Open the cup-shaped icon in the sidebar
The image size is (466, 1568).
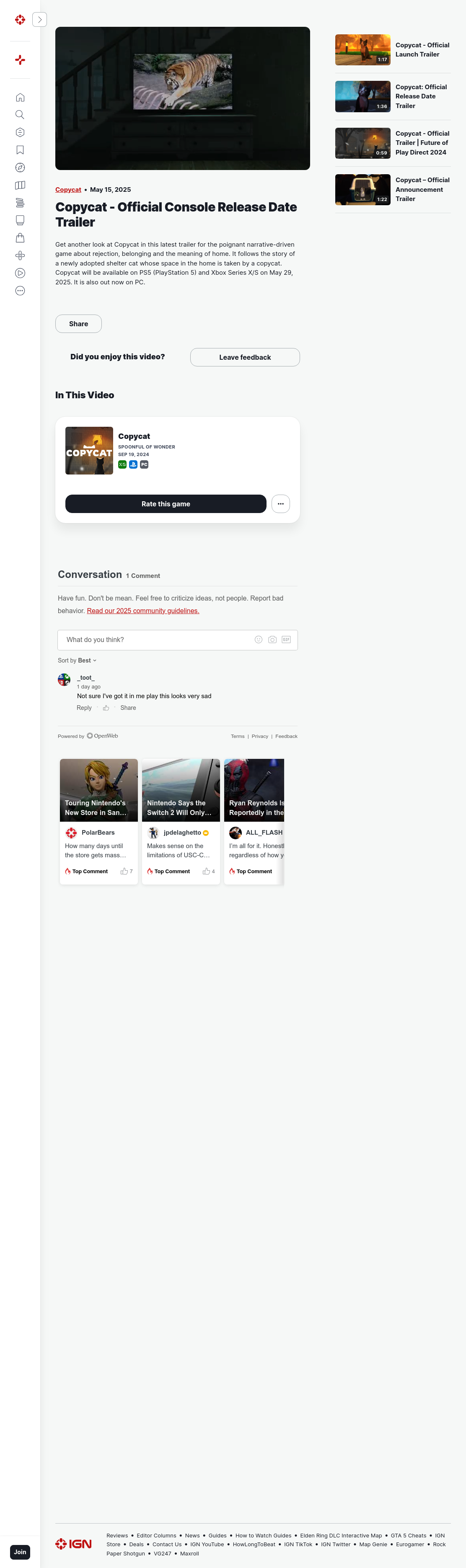point(20,220)
